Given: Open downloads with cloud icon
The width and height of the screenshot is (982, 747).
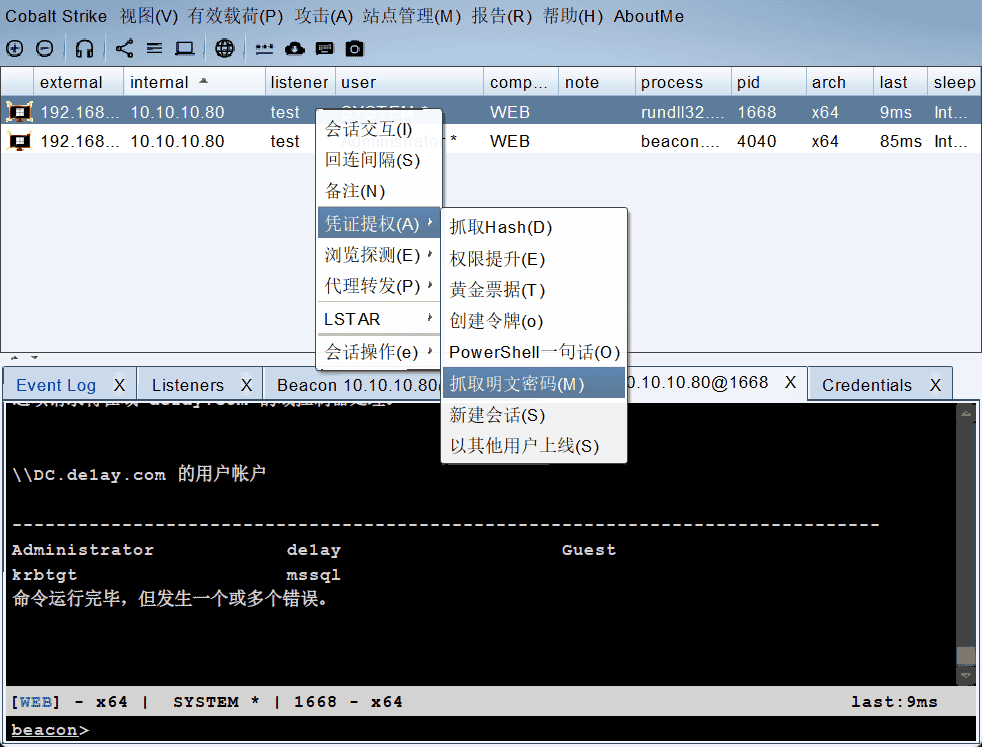Looking at the screenshot, I should (x=294, y=48).
